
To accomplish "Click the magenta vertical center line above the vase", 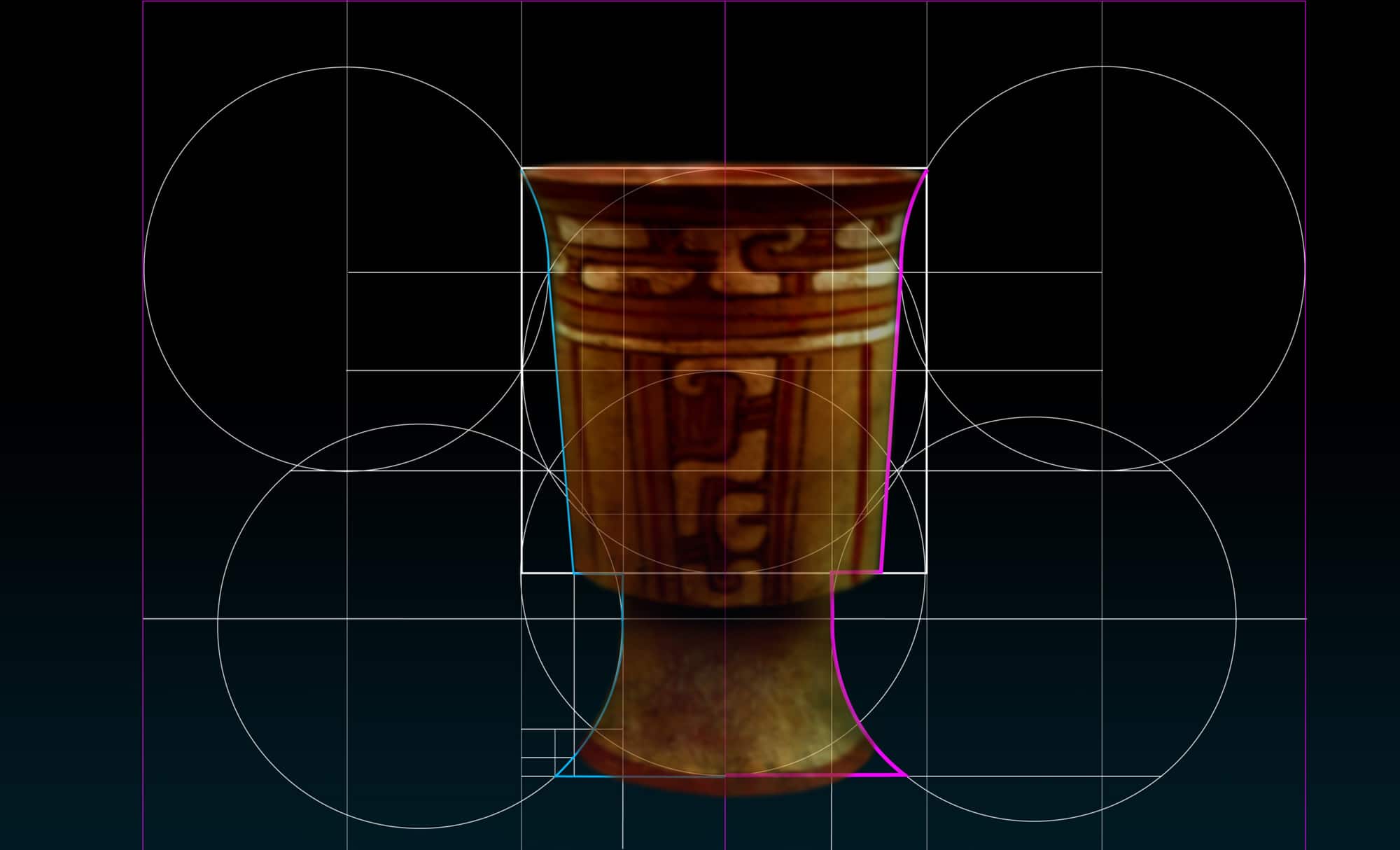I will tap(725, 84).
